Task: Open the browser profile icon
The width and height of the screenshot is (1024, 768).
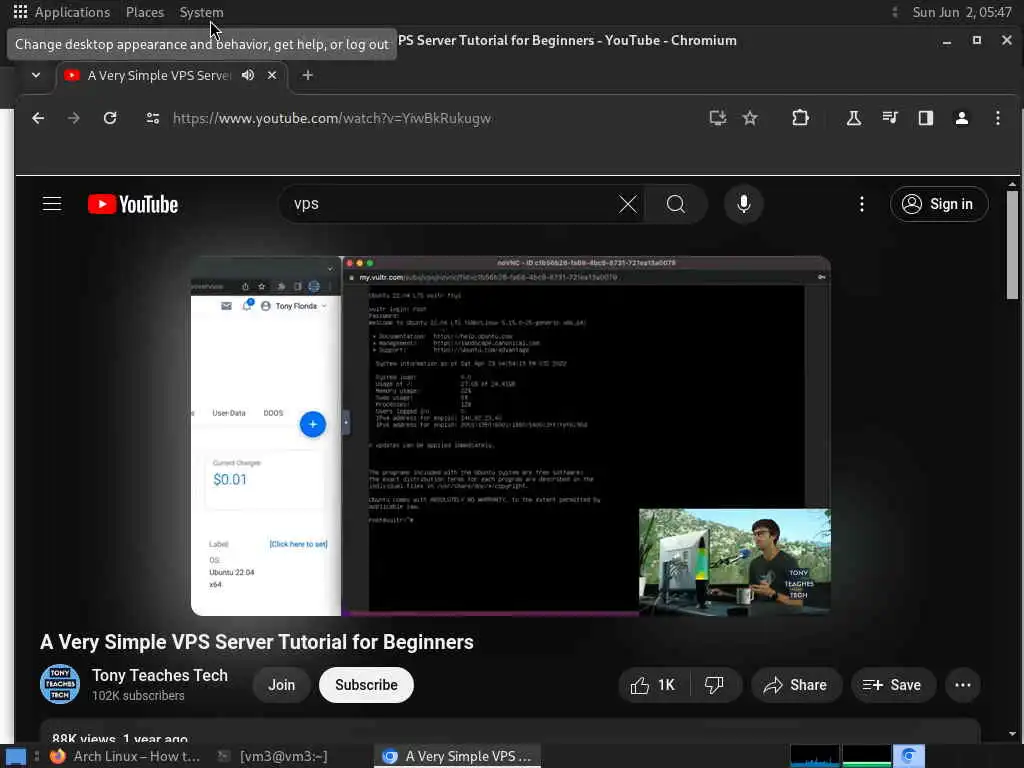Action: 961,118
